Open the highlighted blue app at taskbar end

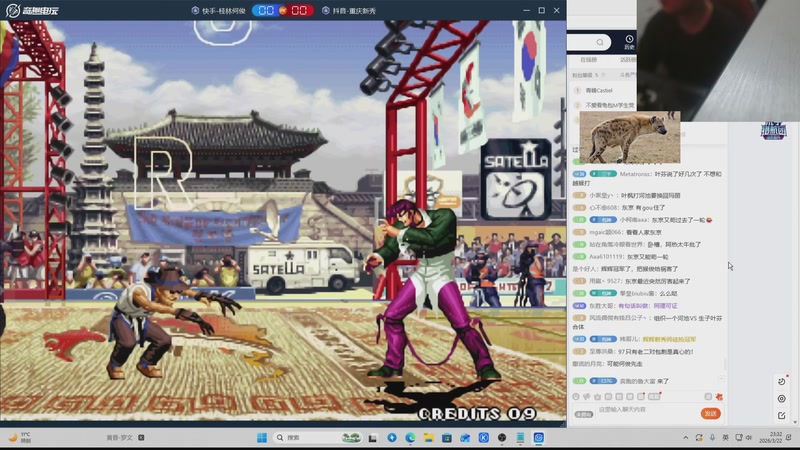pos(539,437)
